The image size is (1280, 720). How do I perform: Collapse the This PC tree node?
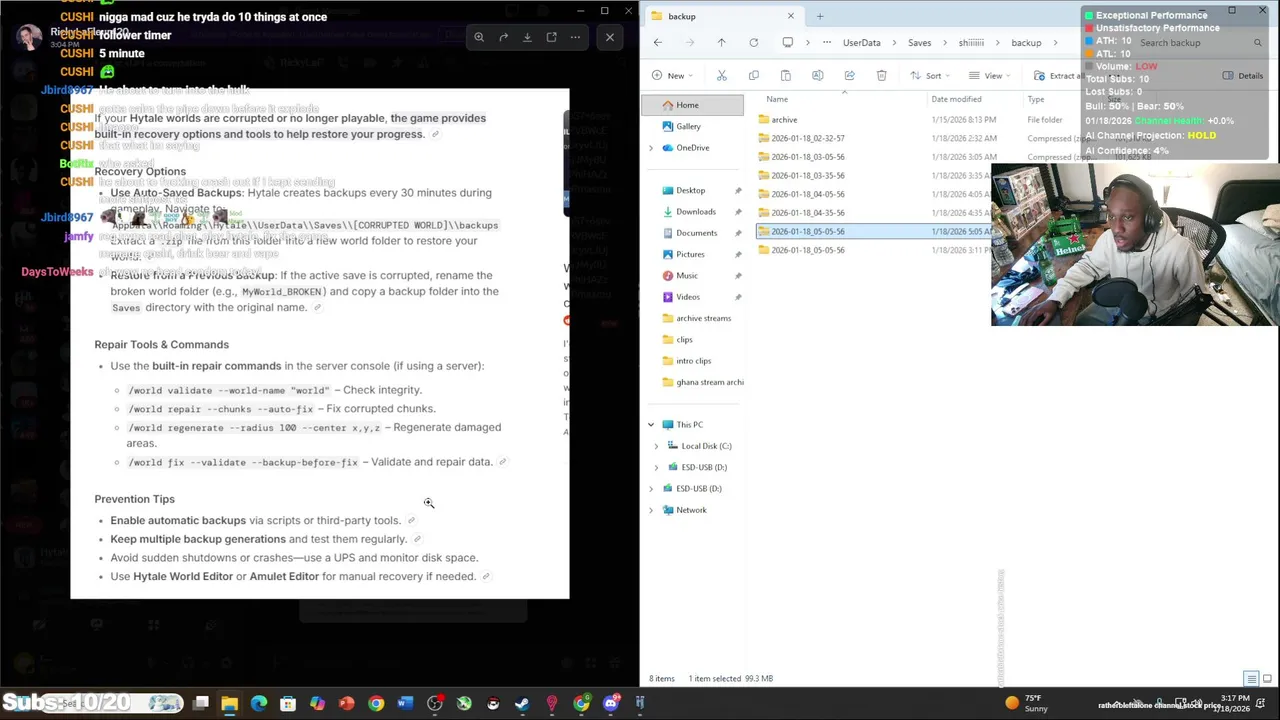pyautogui.click(x=651, y=425)
